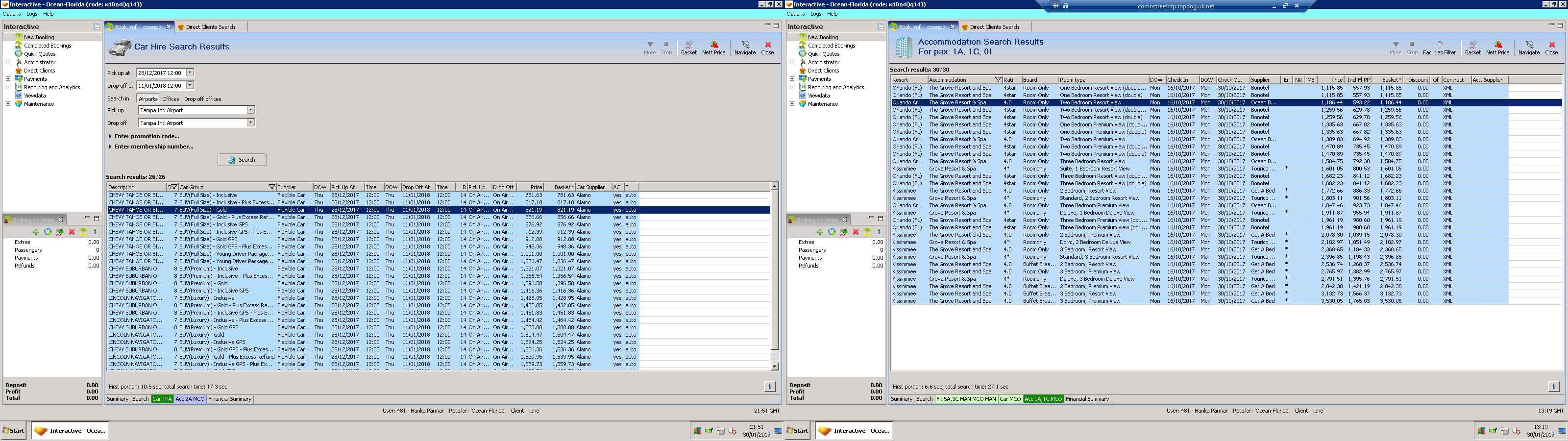Click info button below car hire results
1568x441 pixels.
tap(769, 386)
